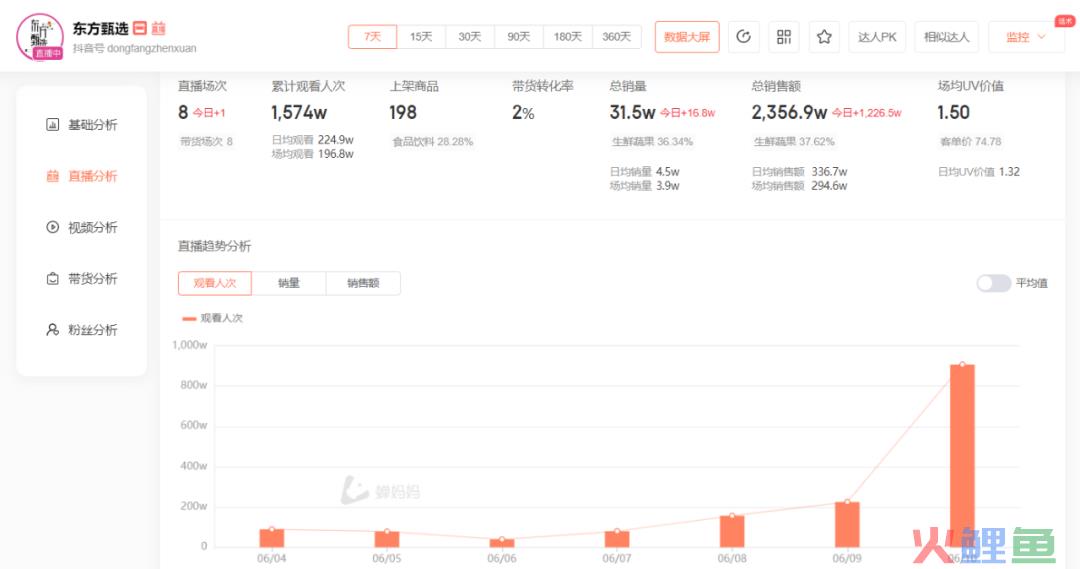Select the 360天 time range

(616, 37)
